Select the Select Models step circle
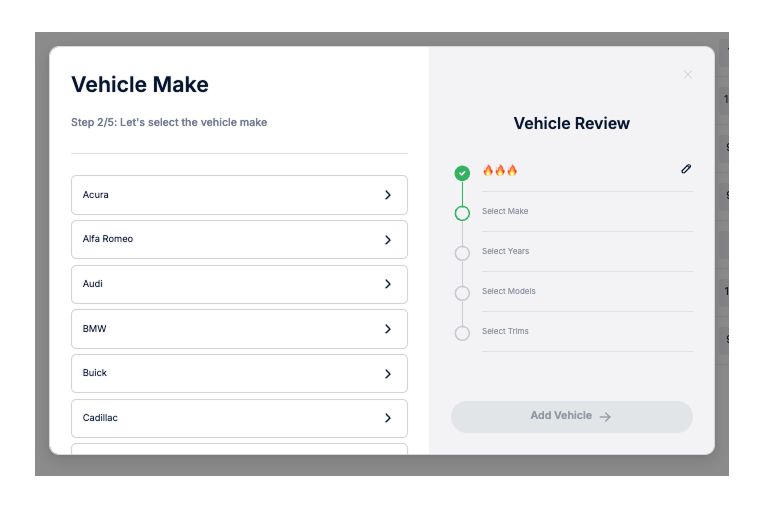This screenshot has height=507, width=776. click(462, 293)
